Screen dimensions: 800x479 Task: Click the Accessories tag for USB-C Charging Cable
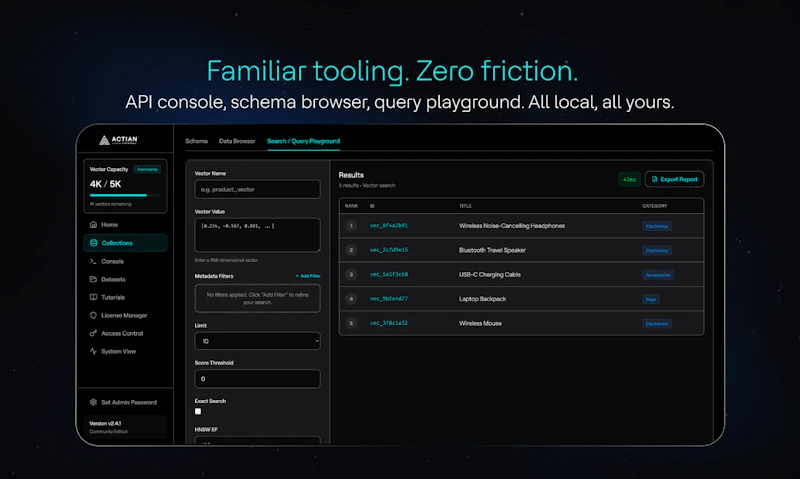[658, 275]
